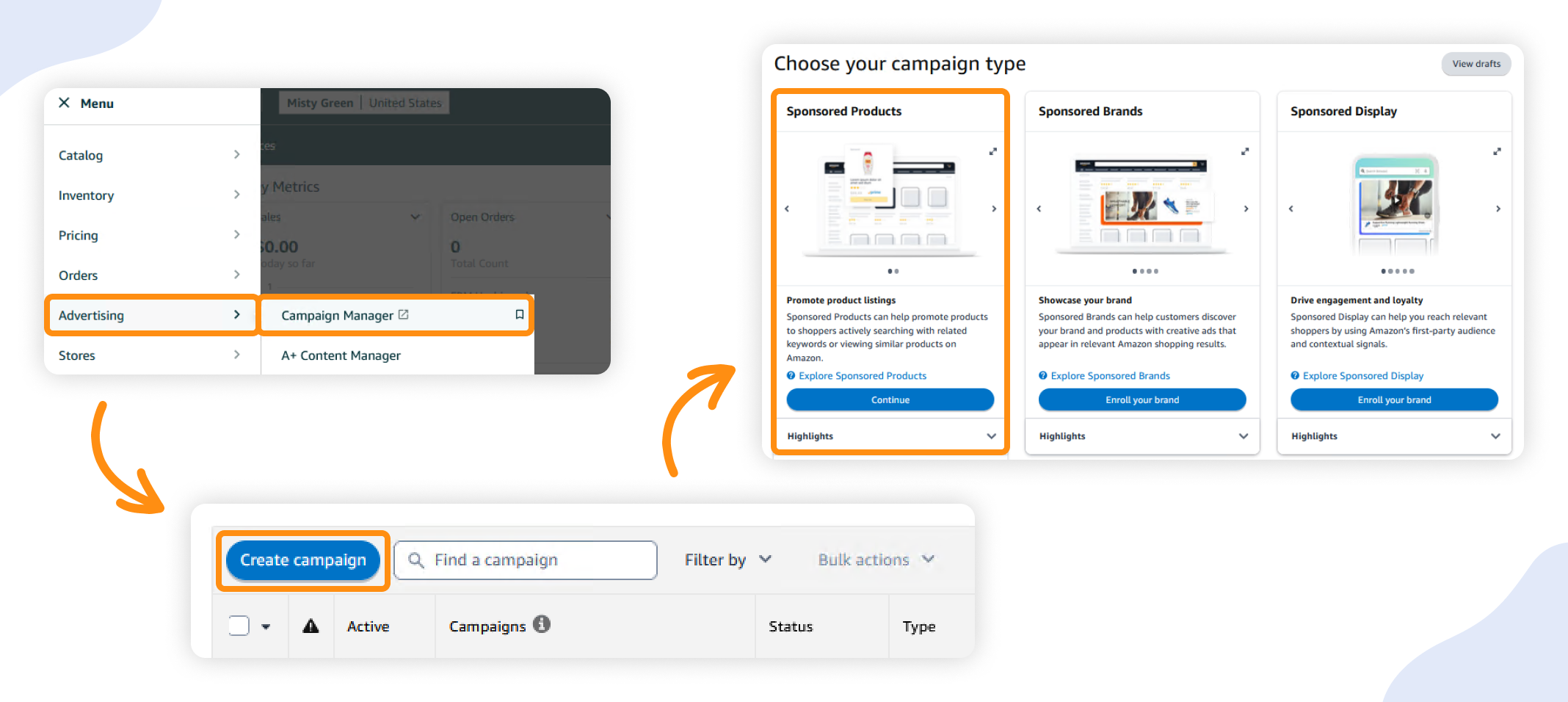1568x702 pixels.
Task: Close the Menu panel
Action: [x=65, y=103]
